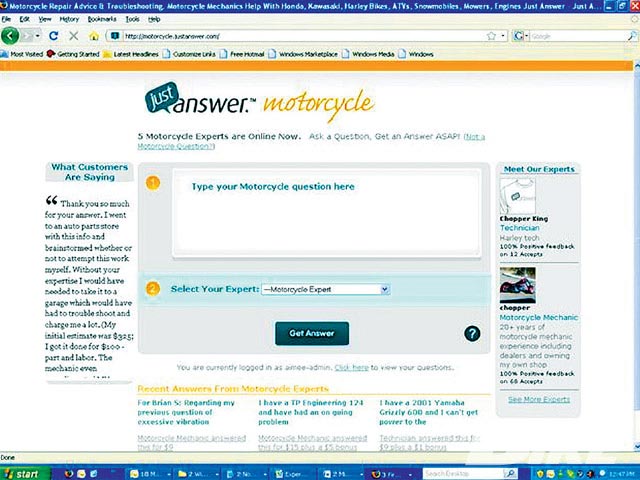Open the Bookmarks menu
Screen dimensions: 640x480
click(102, 19)
